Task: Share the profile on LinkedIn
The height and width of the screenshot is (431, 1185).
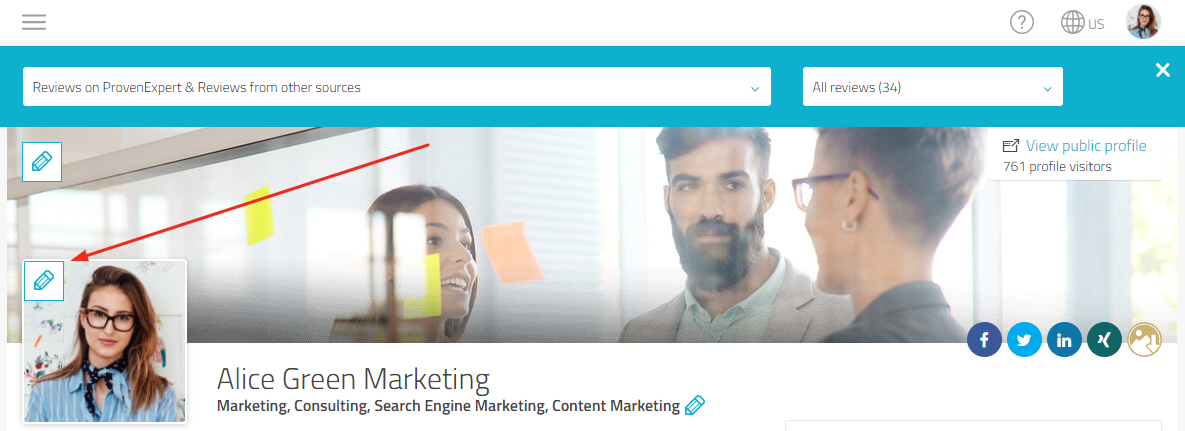Action: [x=1064, y=340]
